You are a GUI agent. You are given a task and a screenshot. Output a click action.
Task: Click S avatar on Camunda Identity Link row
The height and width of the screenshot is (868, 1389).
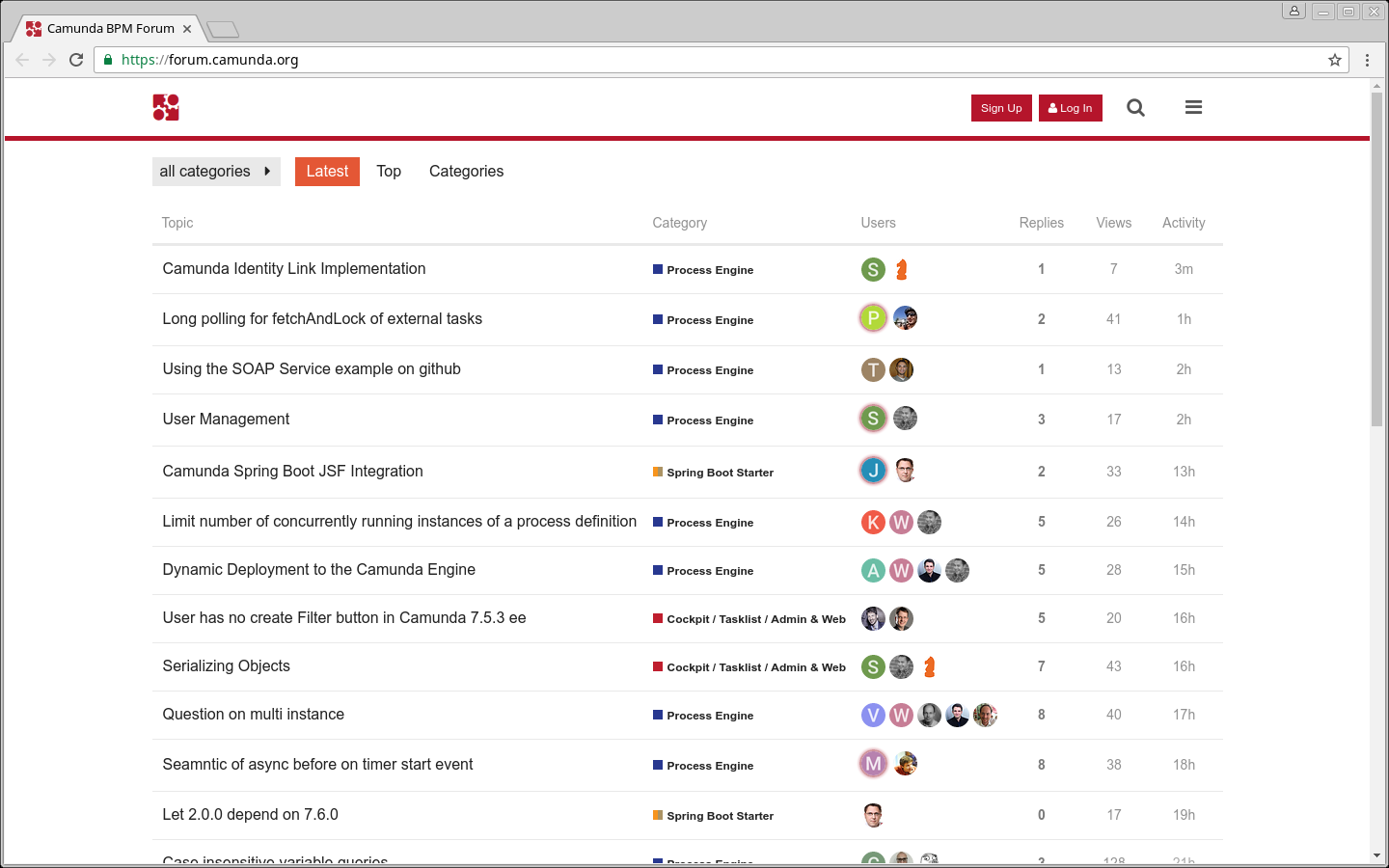[873, 270]
